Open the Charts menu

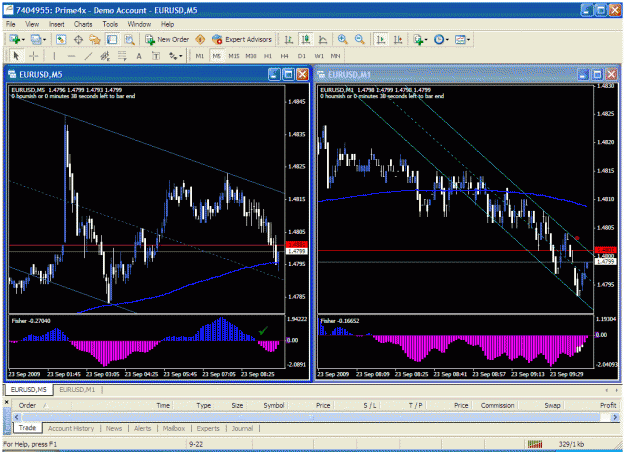click(83, 24)
